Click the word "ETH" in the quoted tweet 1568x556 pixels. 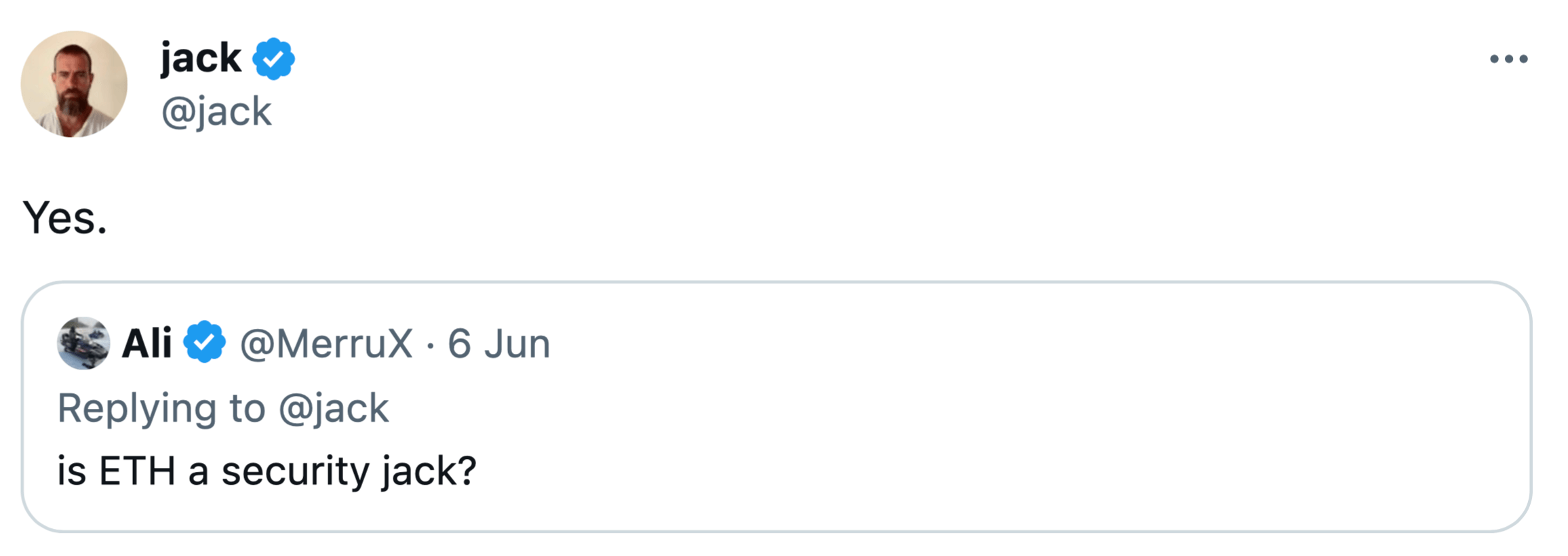(138, 471)
